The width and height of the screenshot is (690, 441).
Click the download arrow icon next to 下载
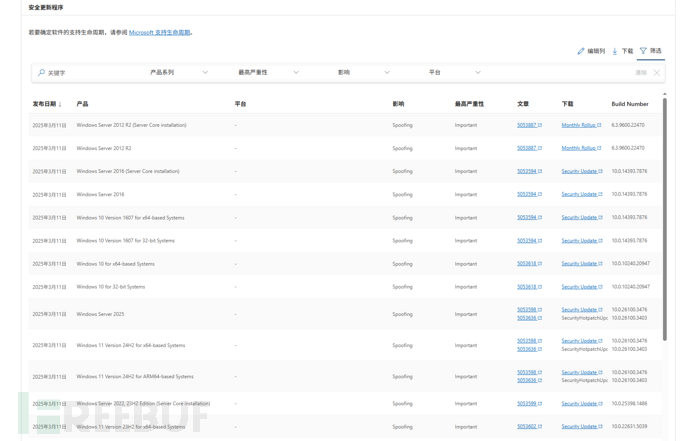[615, 51]
